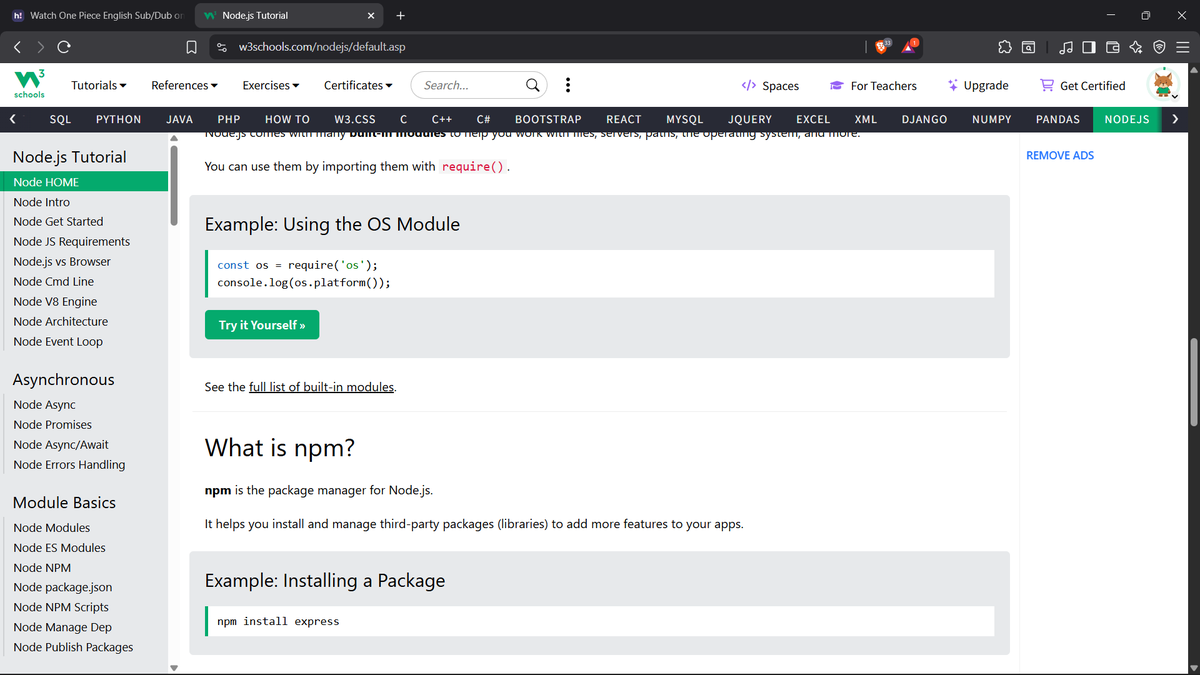Go back to previous page
The image size is (1200, 675).
18,47
